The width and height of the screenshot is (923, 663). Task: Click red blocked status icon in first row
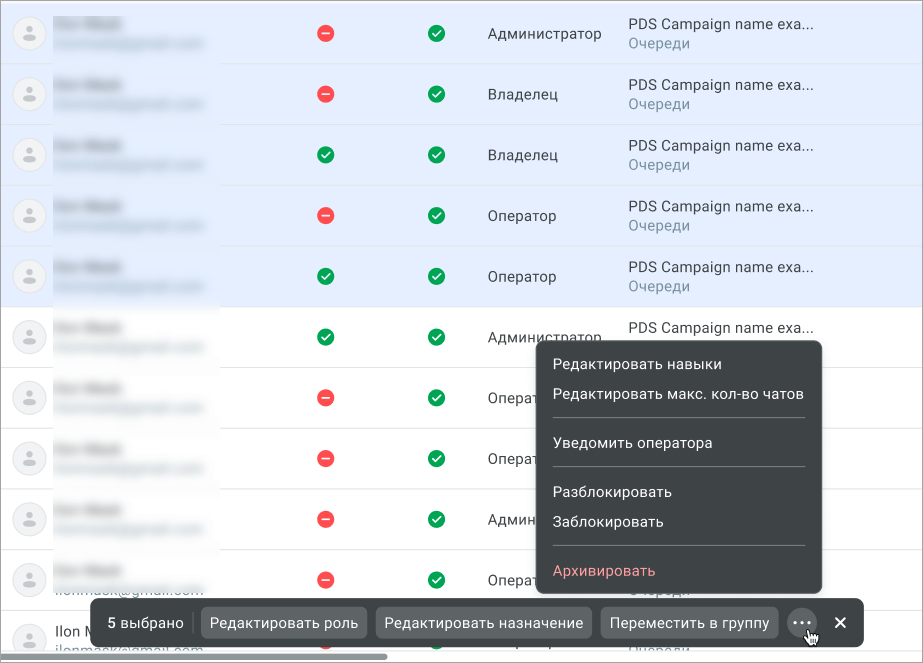(x=325, y=34)
